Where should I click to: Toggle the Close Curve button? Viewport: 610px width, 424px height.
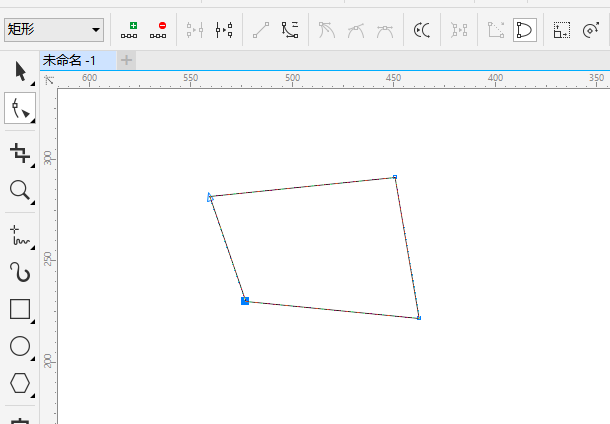(525, 30)
